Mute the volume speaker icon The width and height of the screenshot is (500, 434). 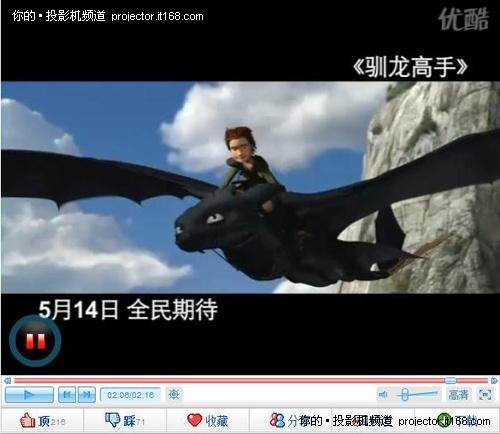(x=383, y=395)
